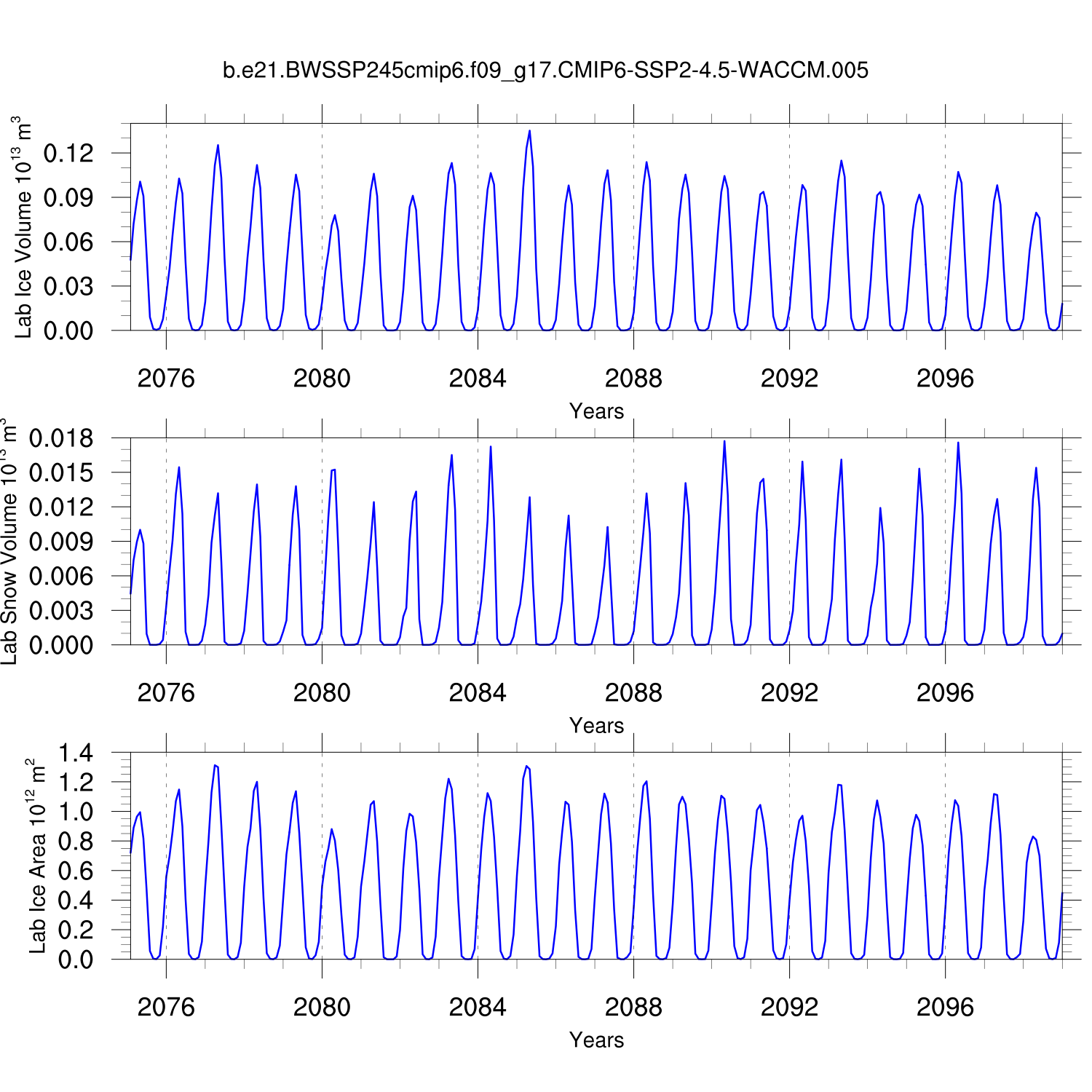
Task: Click the 2080 tick label under the ice area plot
Action: (x=322, y=1008)
